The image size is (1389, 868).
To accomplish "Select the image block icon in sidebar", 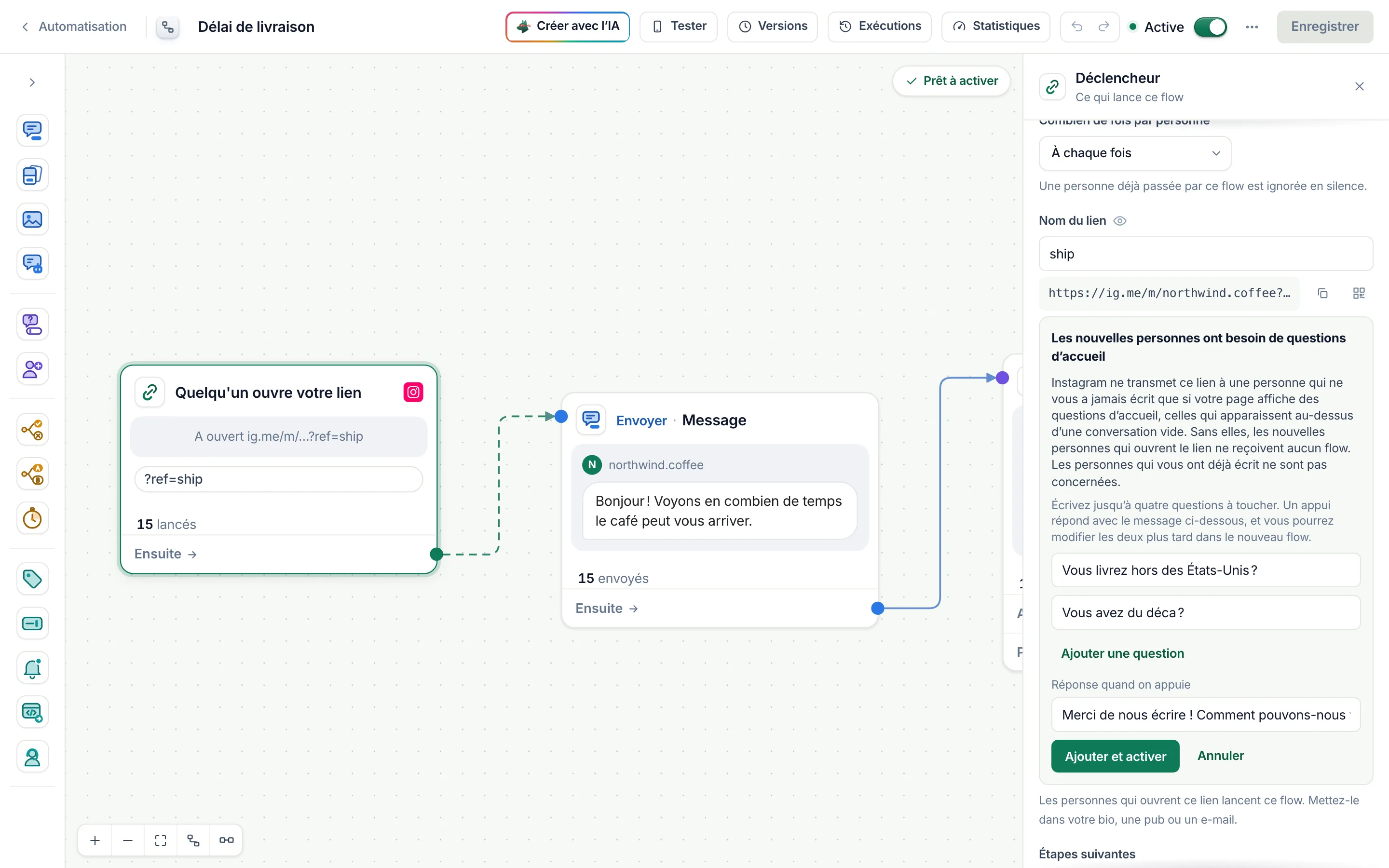I will [x=32, y=219].
